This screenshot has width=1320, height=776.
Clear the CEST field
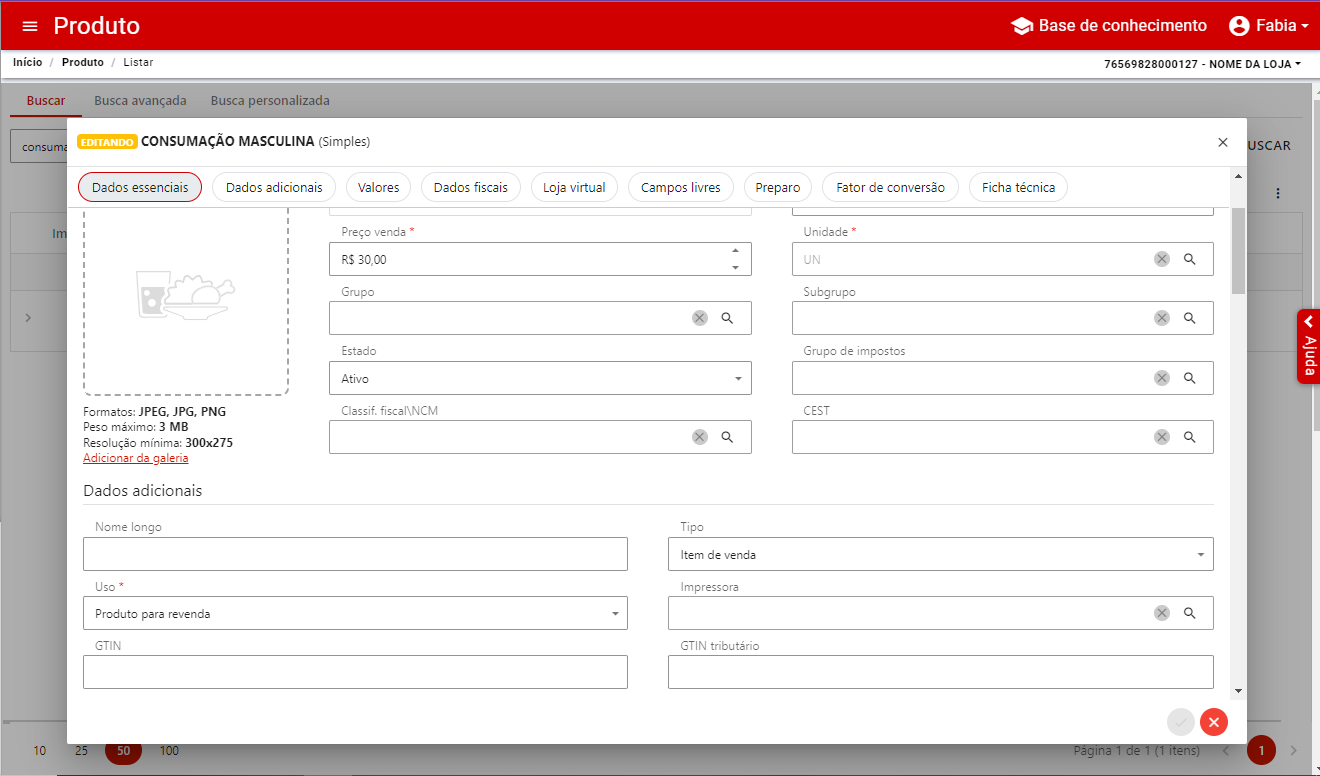pyautogui.click(x=1161, y=437)
